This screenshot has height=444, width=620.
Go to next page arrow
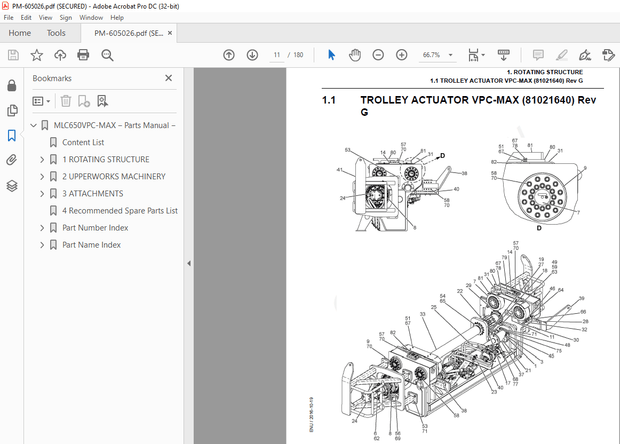[x=252, y=55]
